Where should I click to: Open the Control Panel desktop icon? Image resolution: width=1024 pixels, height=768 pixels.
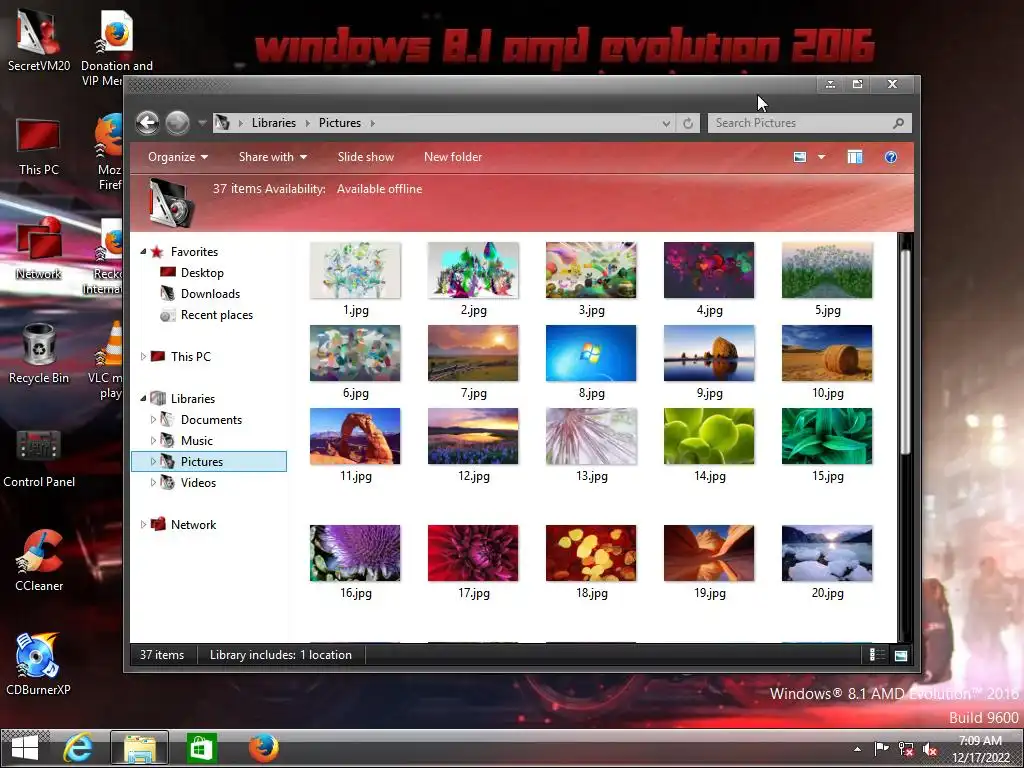point(39,458)
